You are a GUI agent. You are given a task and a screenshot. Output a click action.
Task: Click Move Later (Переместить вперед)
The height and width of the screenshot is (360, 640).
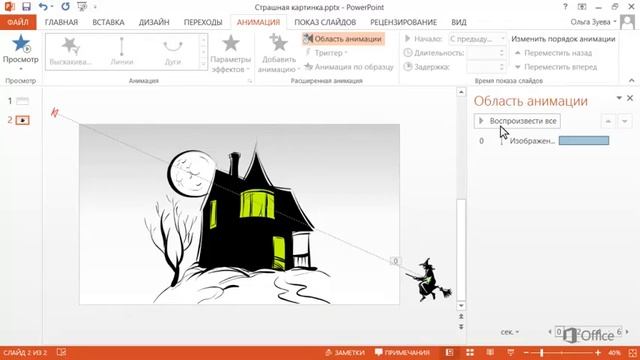coord(556,67)
